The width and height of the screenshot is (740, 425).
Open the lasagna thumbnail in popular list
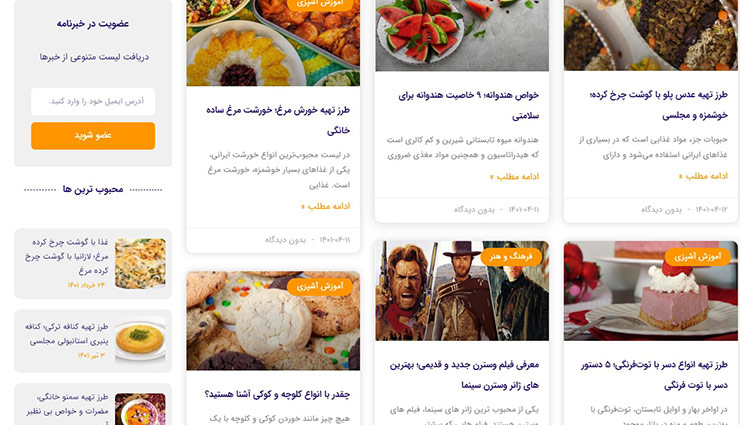click(x=140, y=264)
